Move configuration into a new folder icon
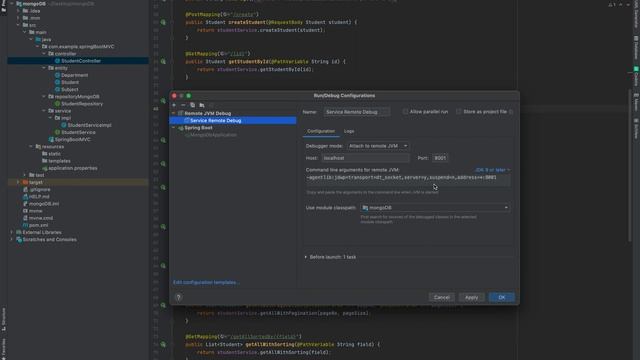 click(x=202, y=105)
